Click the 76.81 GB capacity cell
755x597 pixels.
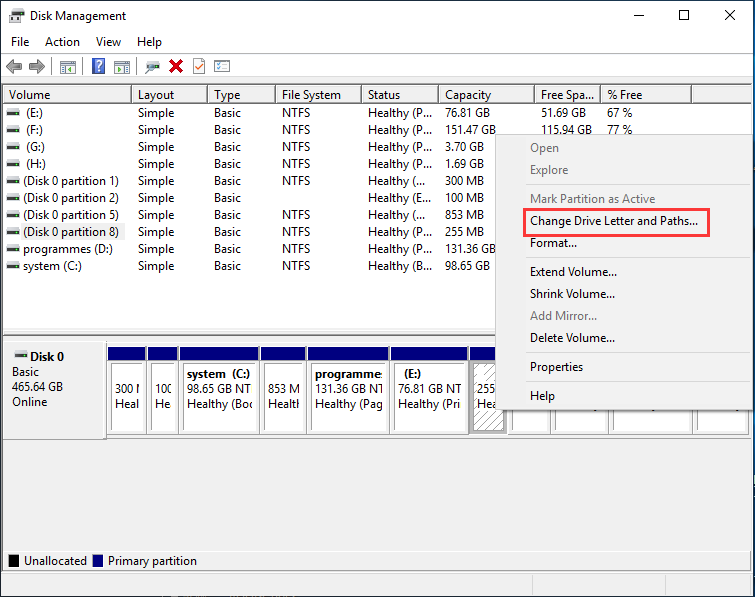467,113
